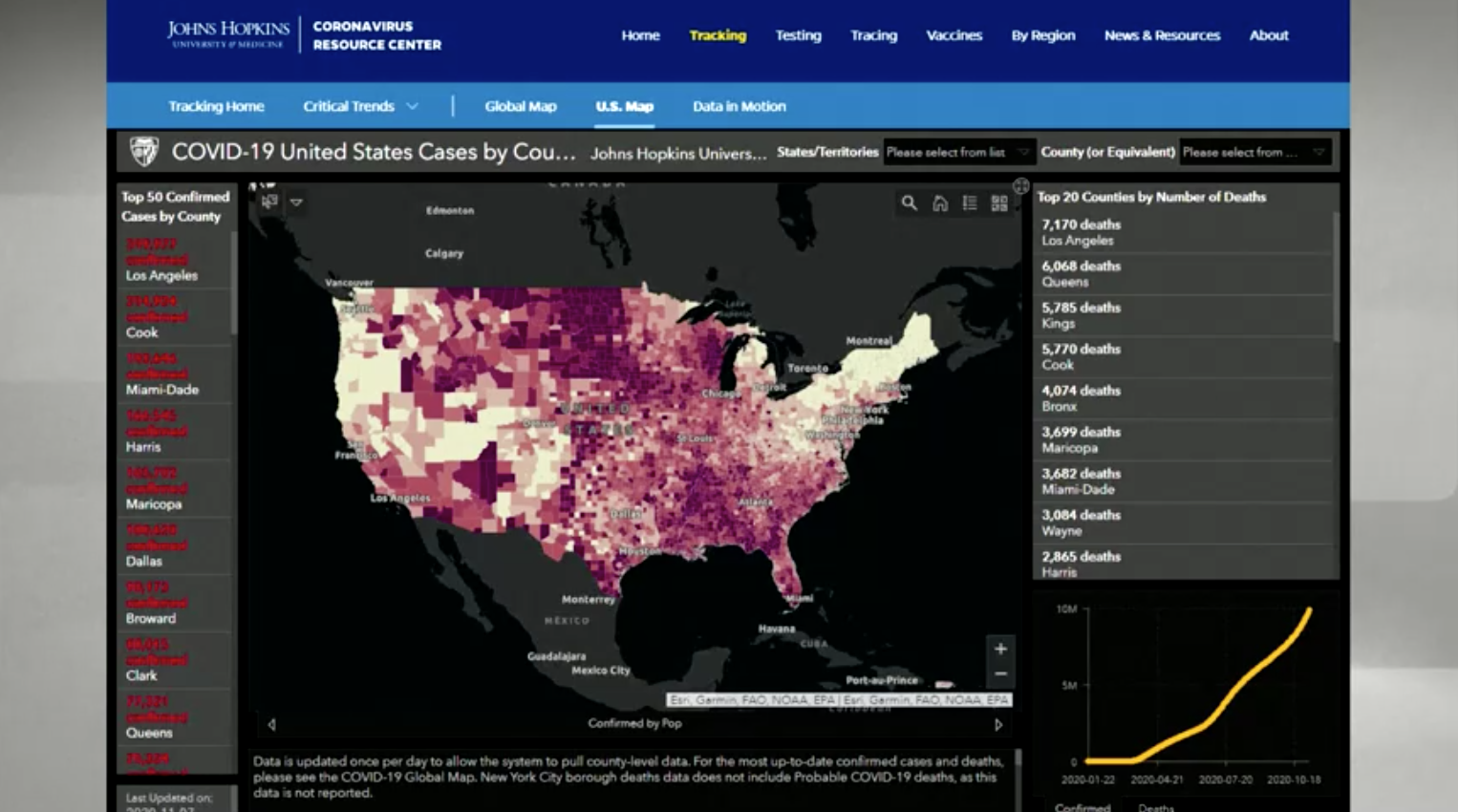Switch chart to Deaths tab
Viewport: 1458px width, 812px height.
pos(1155,807)
